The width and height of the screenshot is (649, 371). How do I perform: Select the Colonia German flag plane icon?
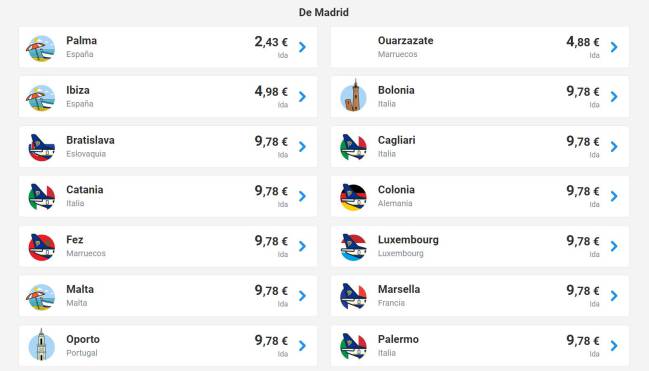(x=353, y=197)
